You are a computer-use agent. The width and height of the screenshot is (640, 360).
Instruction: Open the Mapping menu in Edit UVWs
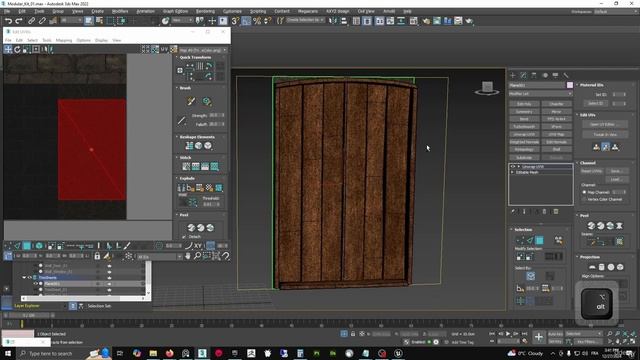pyautogui.click(x=64, y=40)
